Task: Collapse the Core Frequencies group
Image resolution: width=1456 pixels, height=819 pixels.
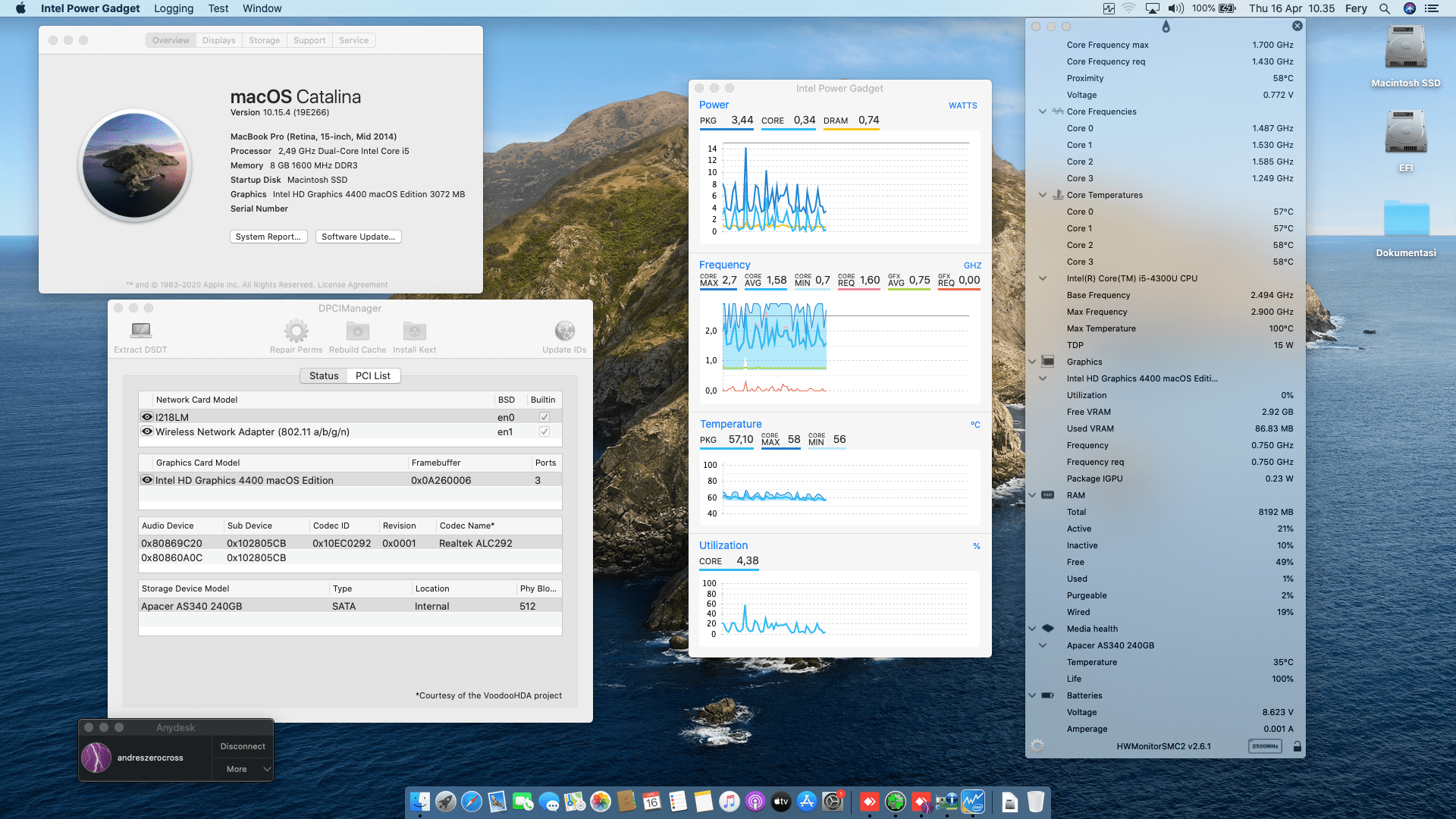Action: (x=1043, y=111)
